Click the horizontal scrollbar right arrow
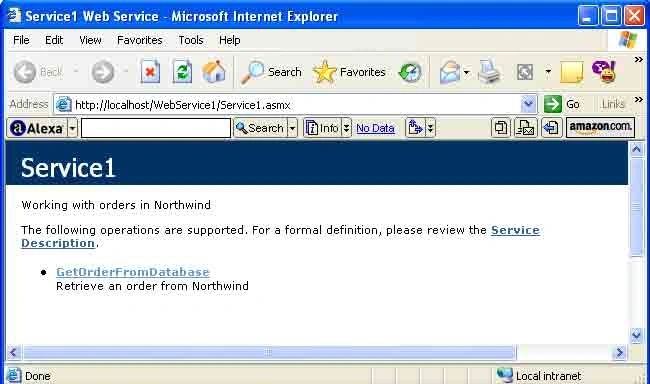The height and width of the screenshot is (384, 650). (620, 352)
